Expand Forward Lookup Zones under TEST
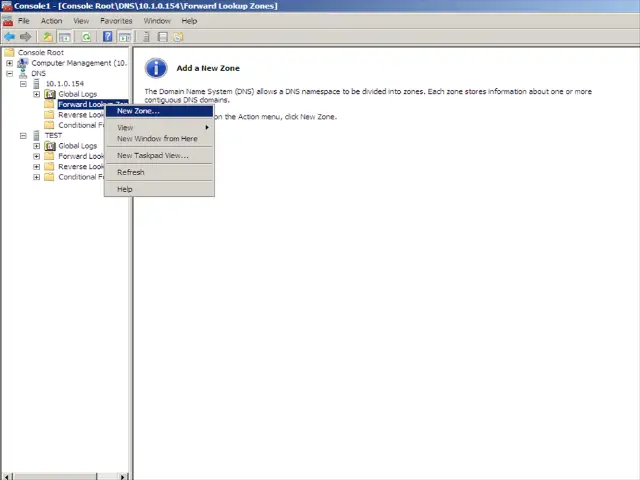Image resolution: width=640 pixels, height=480 pixels. 37,156
